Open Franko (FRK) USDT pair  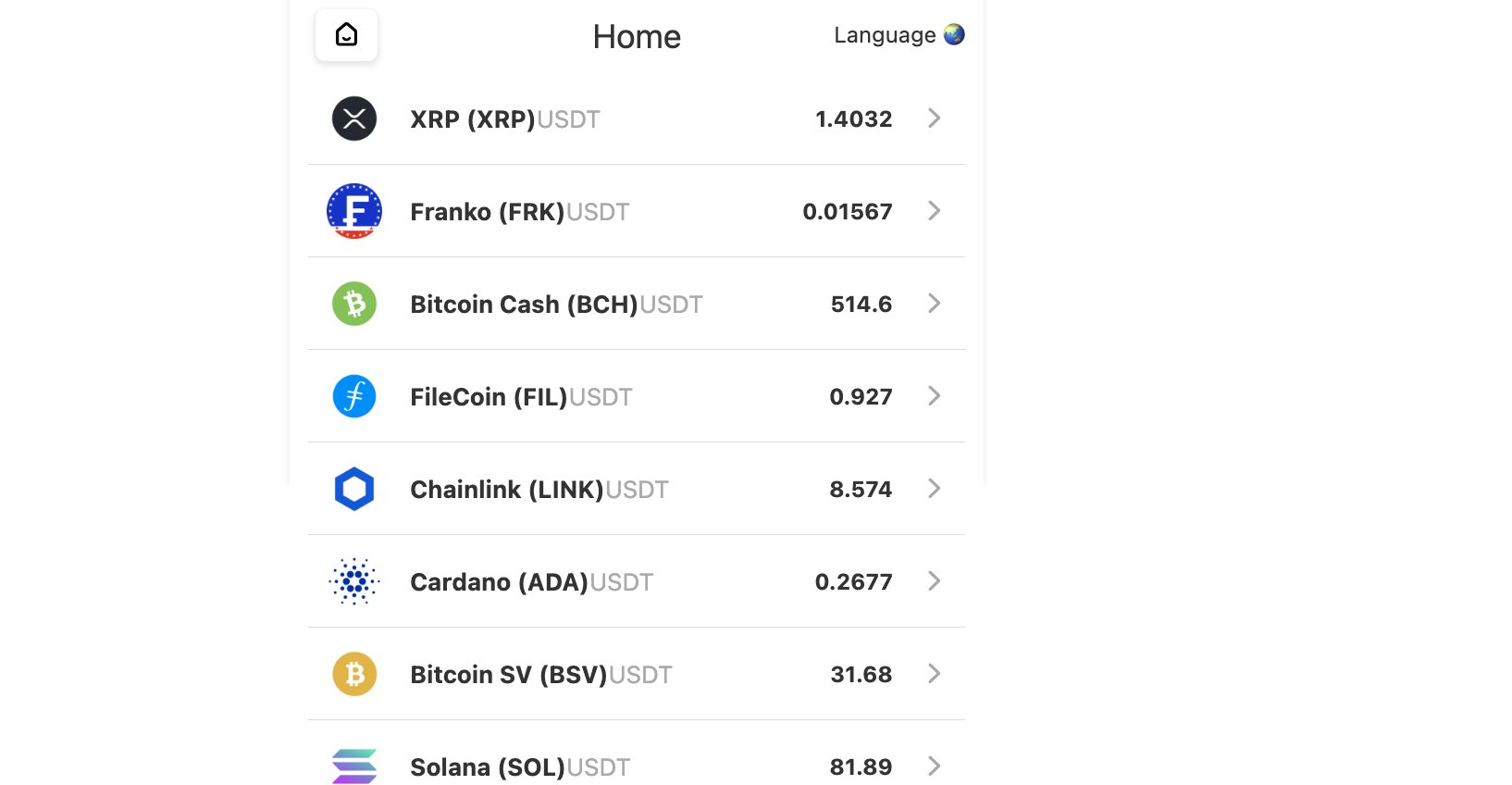coord(519,212)
